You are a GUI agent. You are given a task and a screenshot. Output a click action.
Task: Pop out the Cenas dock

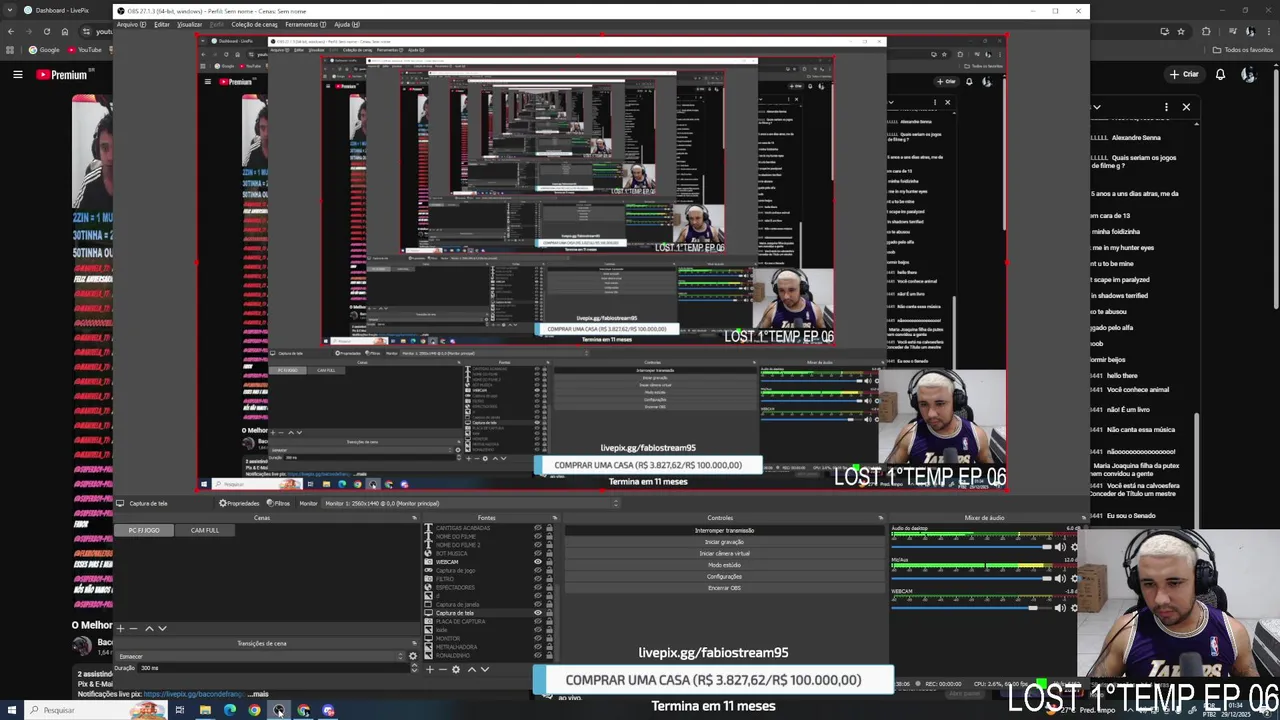tap(414, 518)
